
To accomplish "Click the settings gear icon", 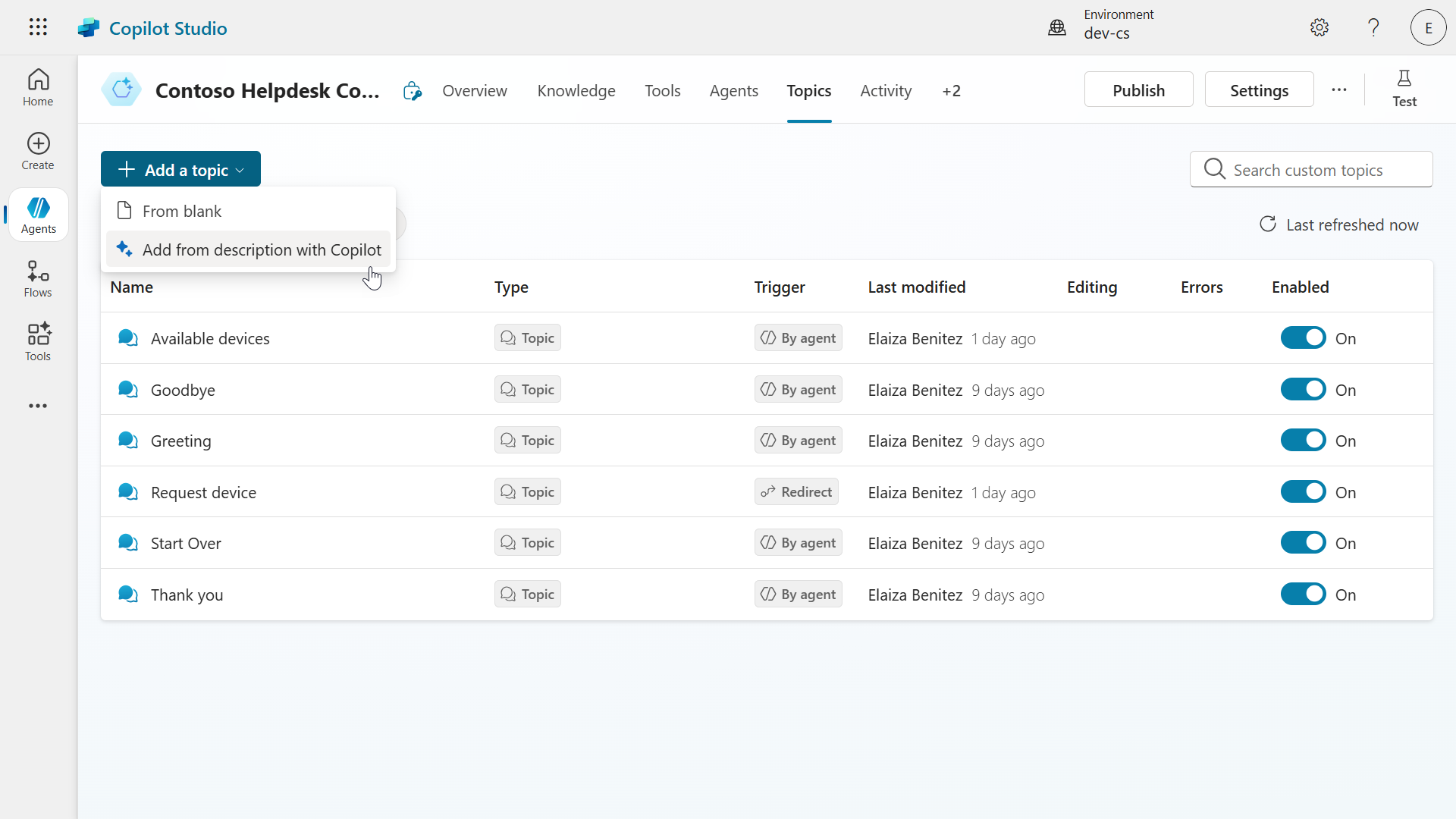I will click(x=1319, y=27).
